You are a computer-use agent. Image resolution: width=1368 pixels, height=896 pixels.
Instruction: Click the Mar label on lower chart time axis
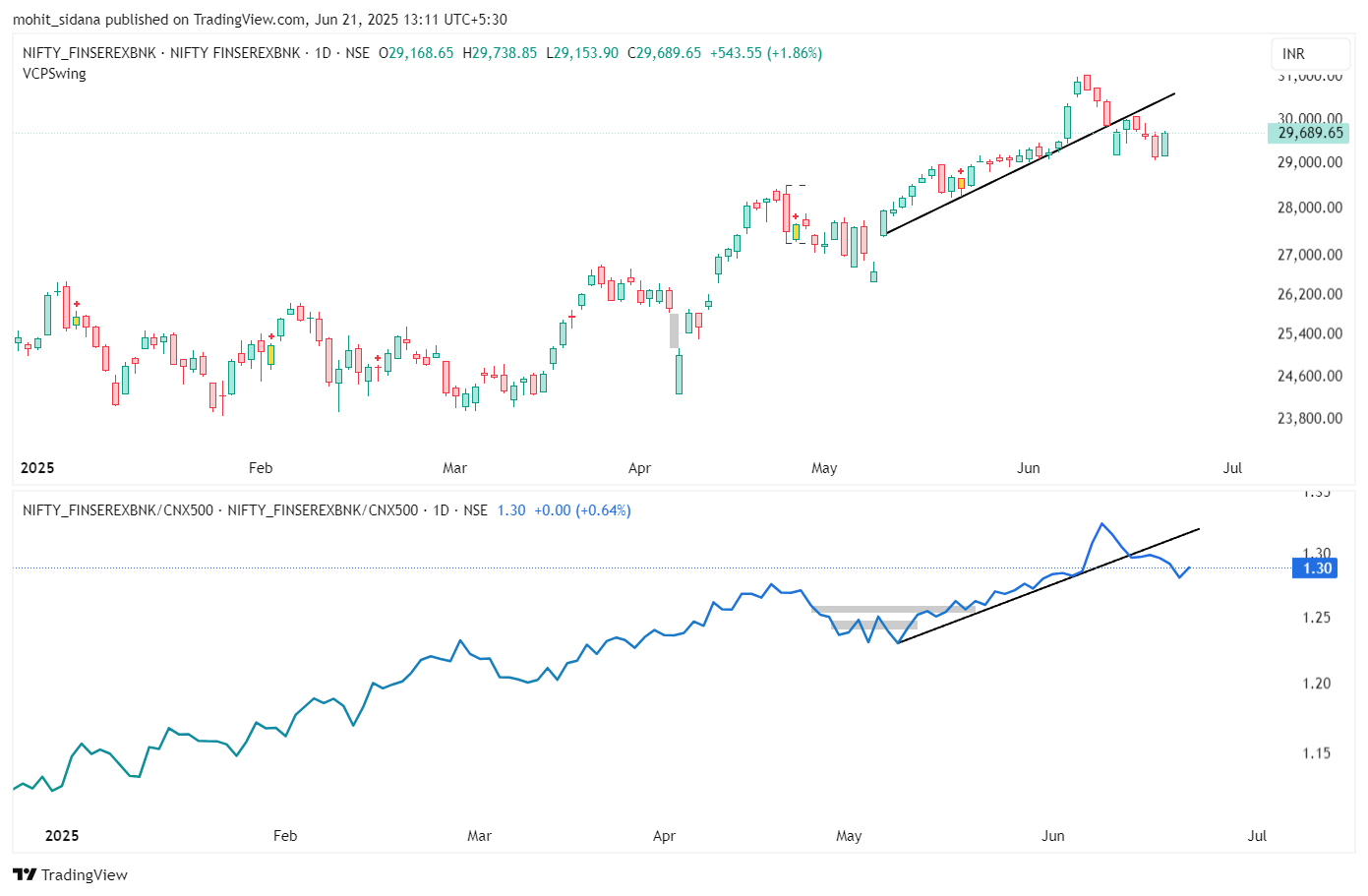[479, 836]
